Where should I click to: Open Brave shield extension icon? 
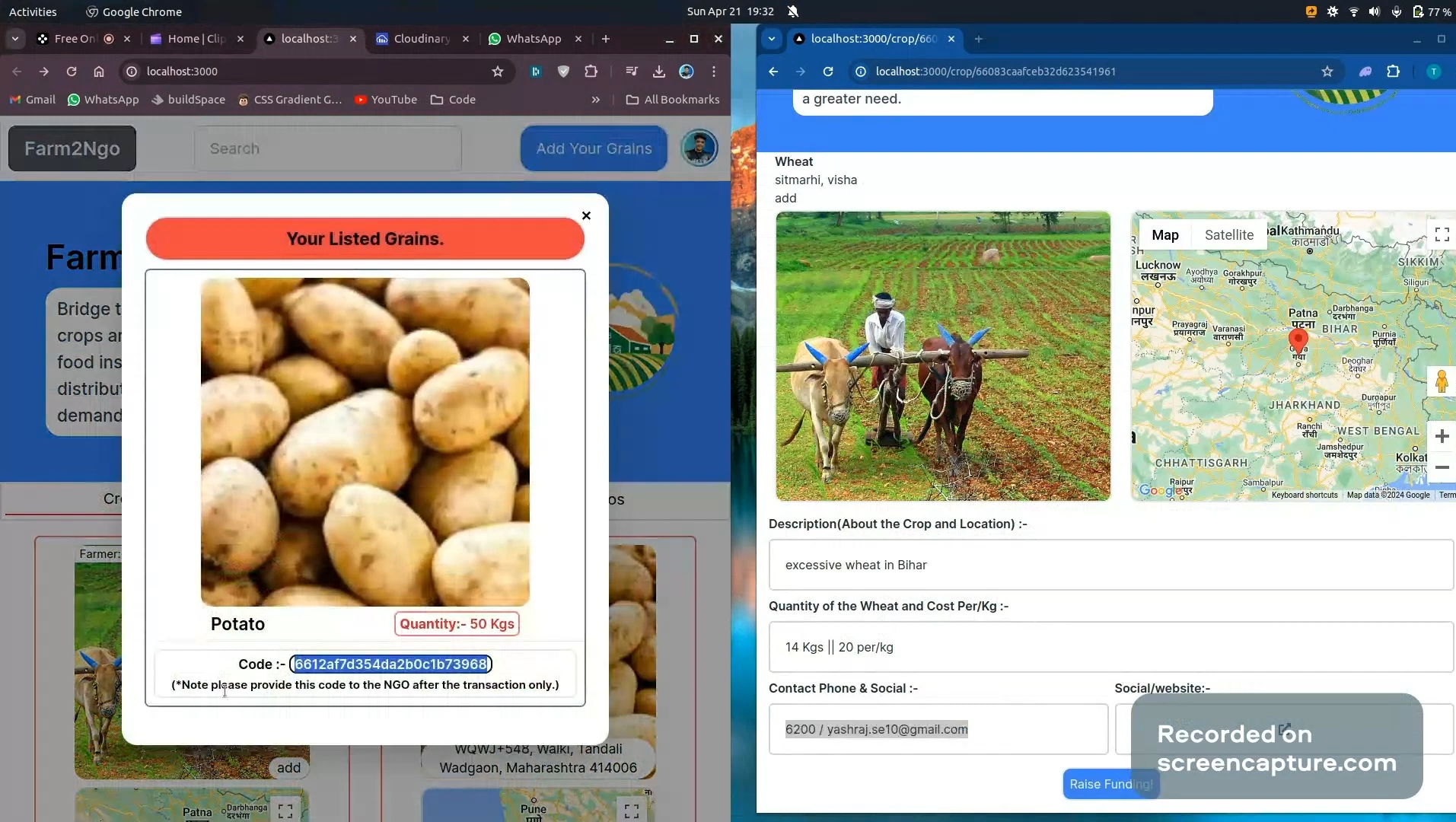(563, 72)
